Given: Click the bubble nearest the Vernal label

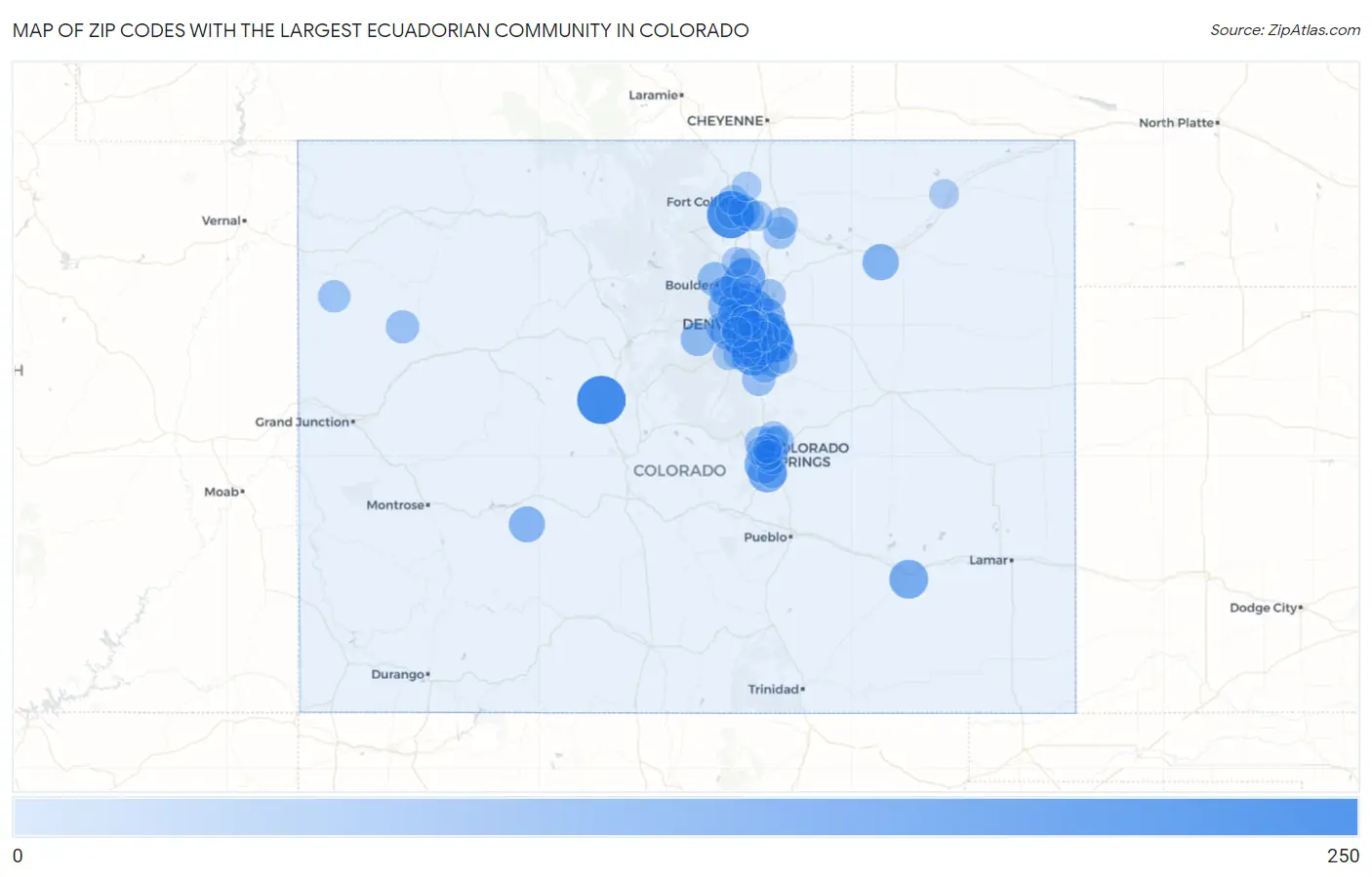Looking at the screenshot, I should tap(335, 297).
